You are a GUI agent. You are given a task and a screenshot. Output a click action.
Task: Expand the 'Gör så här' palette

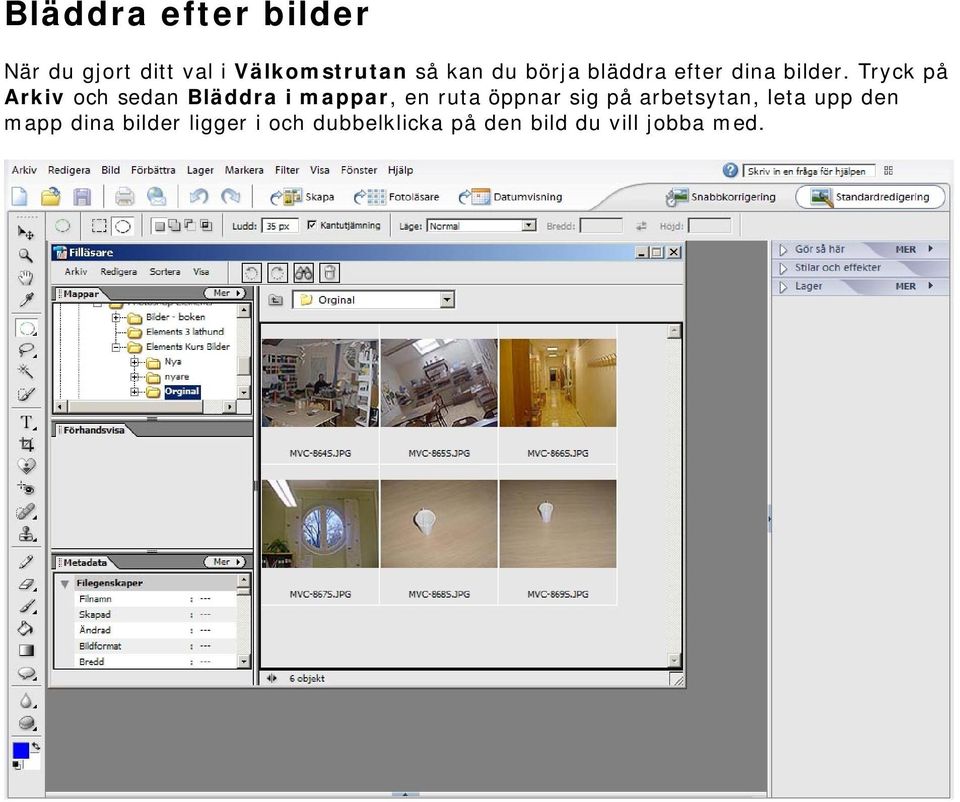tap(783, 250)
